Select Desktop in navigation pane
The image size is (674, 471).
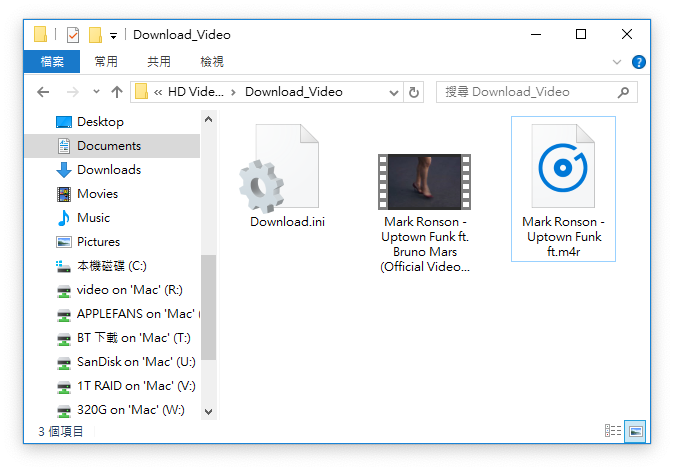coord(113,122)
